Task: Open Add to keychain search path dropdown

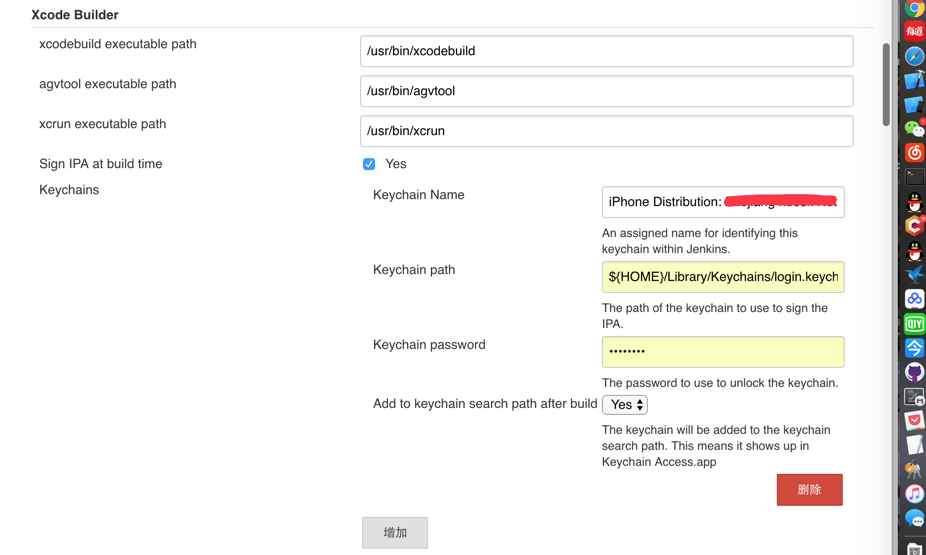Action: (625, 405)
